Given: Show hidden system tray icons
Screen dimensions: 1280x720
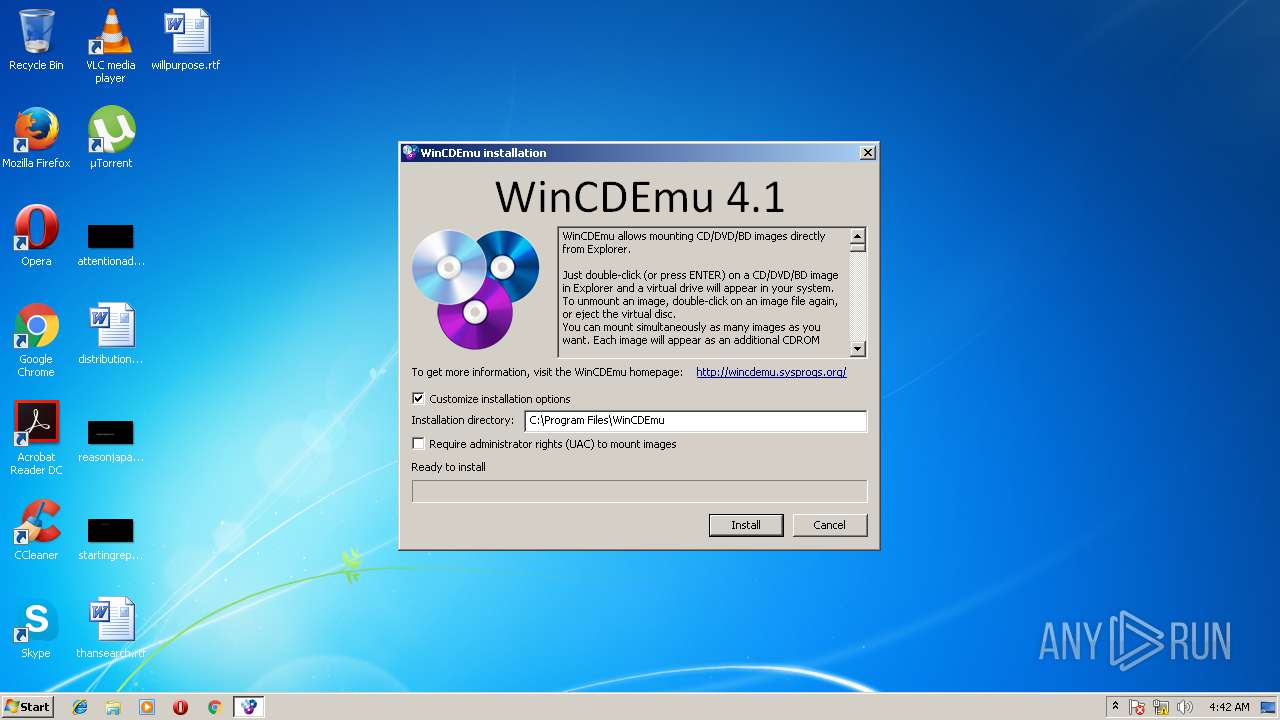Looking at the screenshot, I should (1115, 707).
